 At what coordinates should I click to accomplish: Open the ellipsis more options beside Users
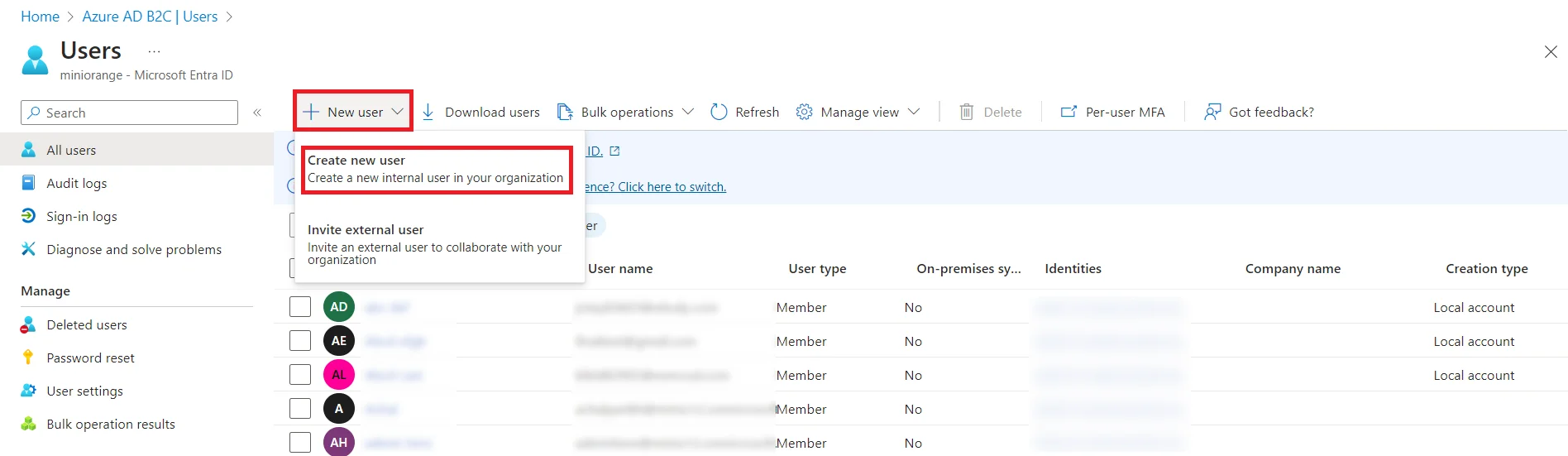[x=154, y=51]
